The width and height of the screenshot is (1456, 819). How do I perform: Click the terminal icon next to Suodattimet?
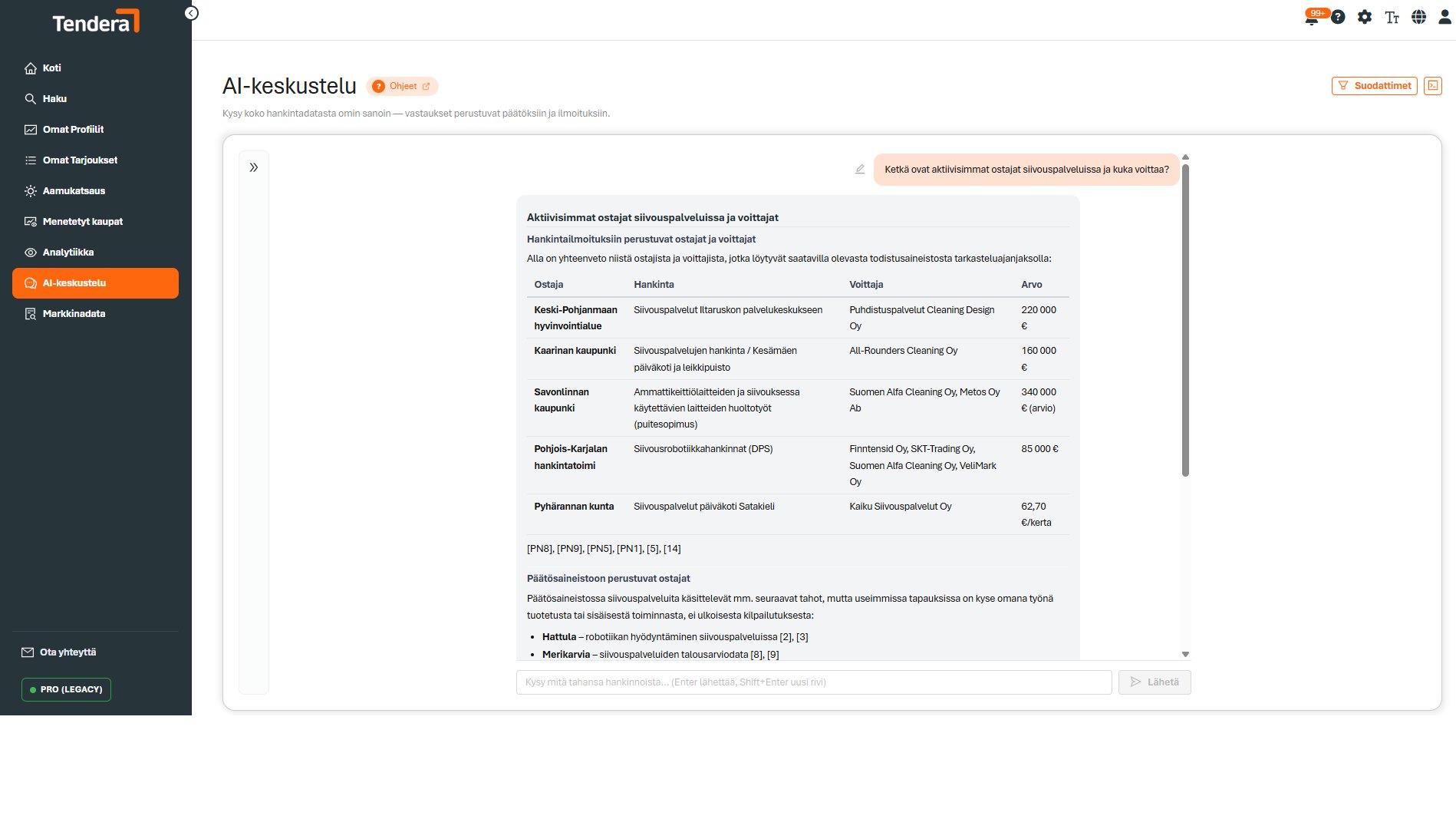(x=1433, y=86)
